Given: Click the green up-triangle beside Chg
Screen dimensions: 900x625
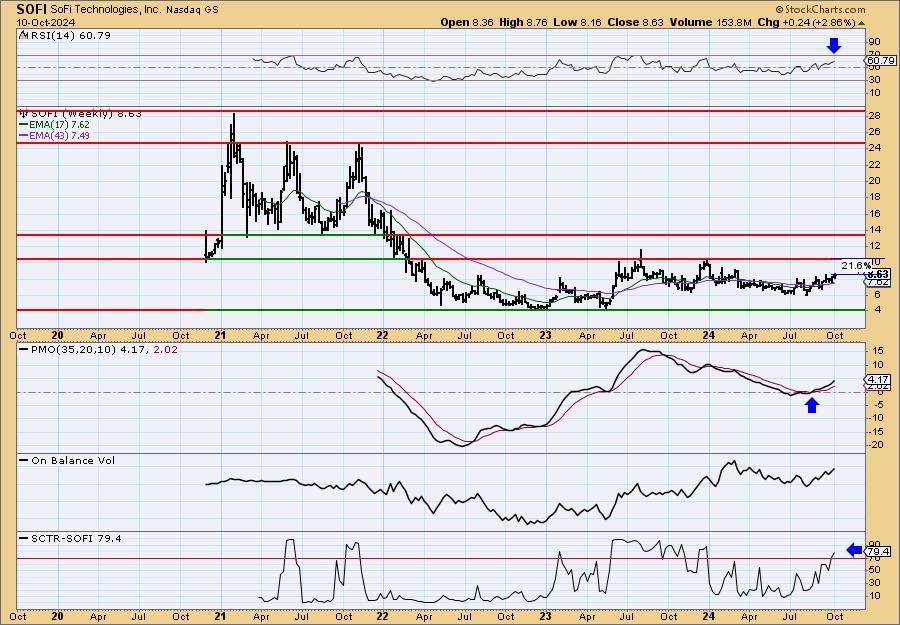Looking at the screenshot, I should point(861,23).
